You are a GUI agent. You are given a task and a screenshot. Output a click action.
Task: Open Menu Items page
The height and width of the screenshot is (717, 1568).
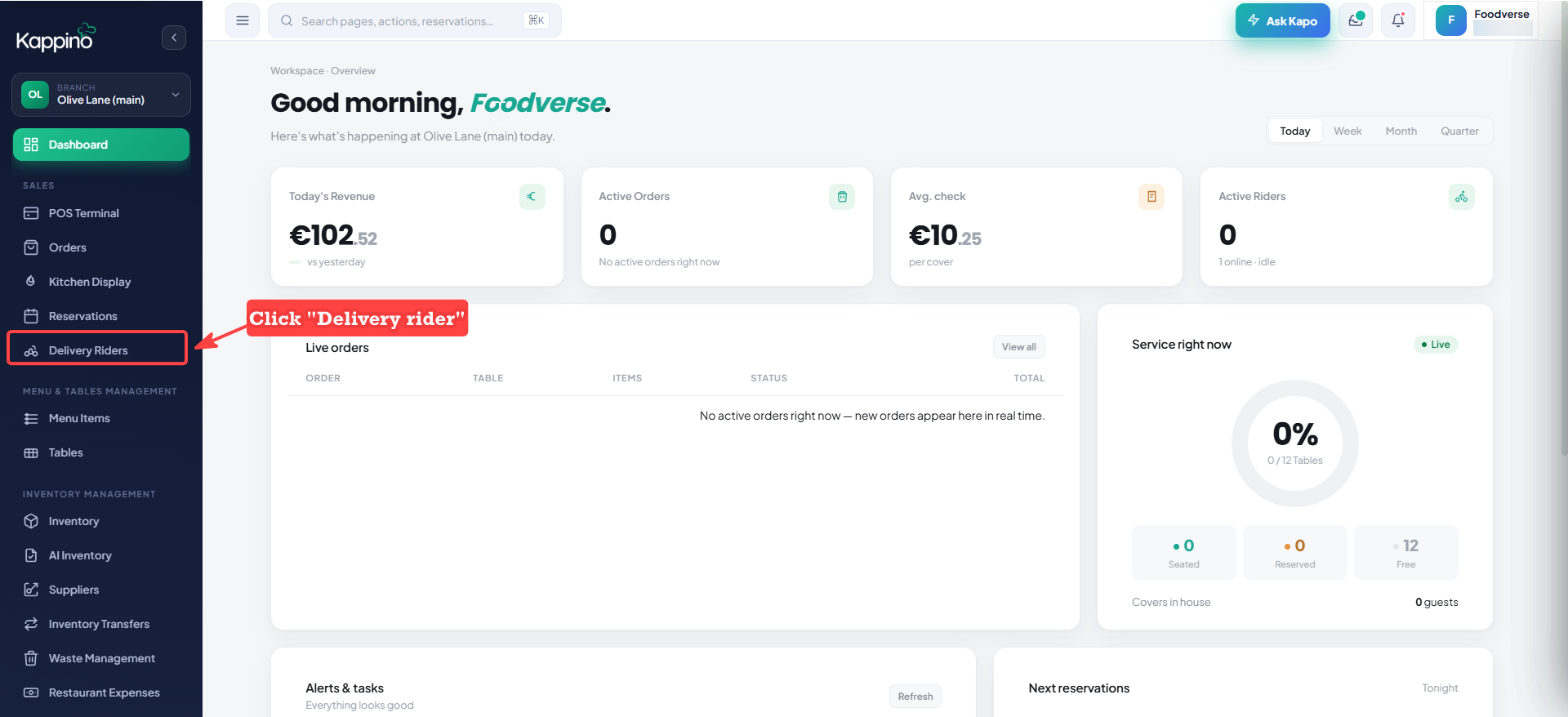pos(101,418)
